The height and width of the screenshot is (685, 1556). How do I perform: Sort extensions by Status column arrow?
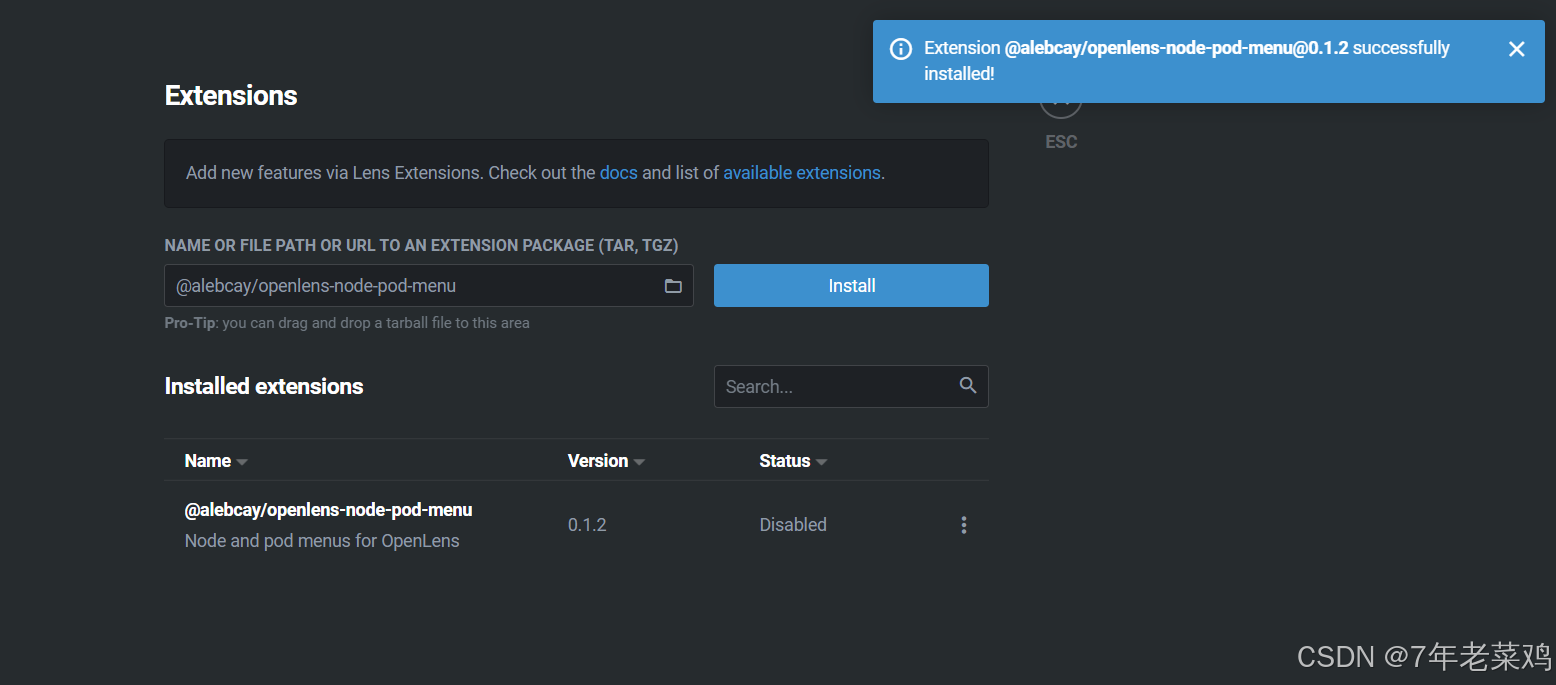coord(822,462)
